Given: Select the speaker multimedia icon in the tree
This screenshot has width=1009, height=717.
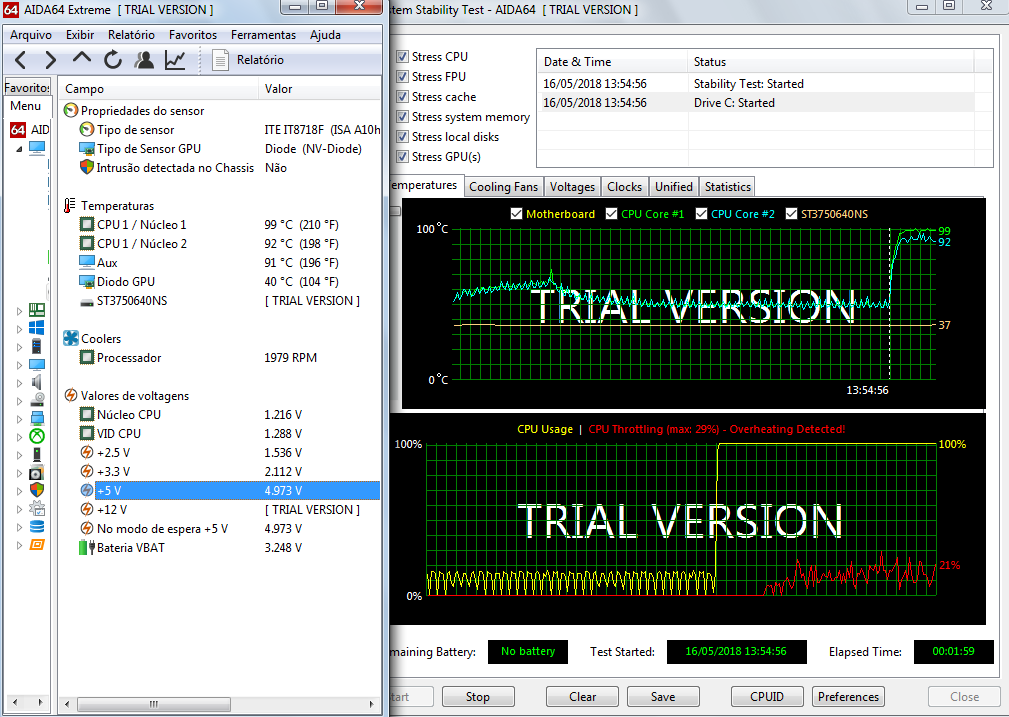Looking at the screenshot, I should pyautogui.click(x=37, y=382).
